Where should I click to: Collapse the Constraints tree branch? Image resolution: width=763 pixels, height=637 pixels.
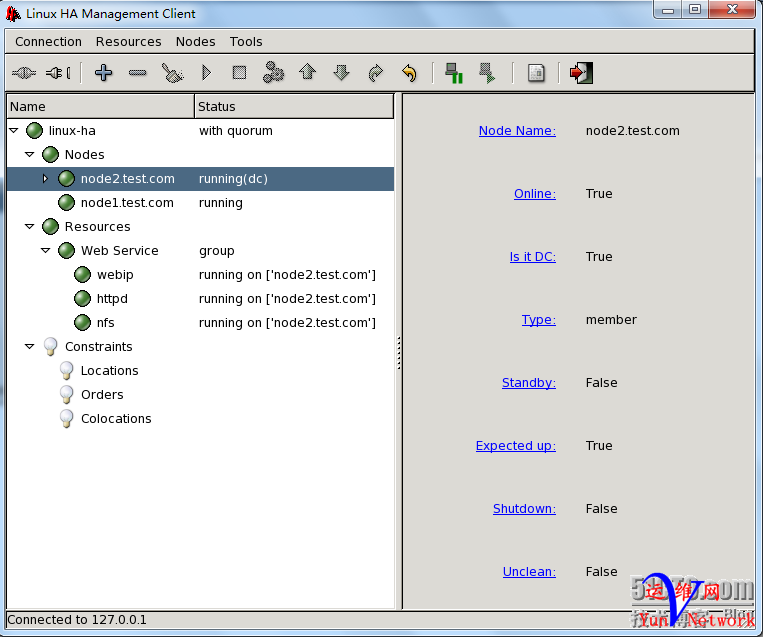(x=30, y=346)
